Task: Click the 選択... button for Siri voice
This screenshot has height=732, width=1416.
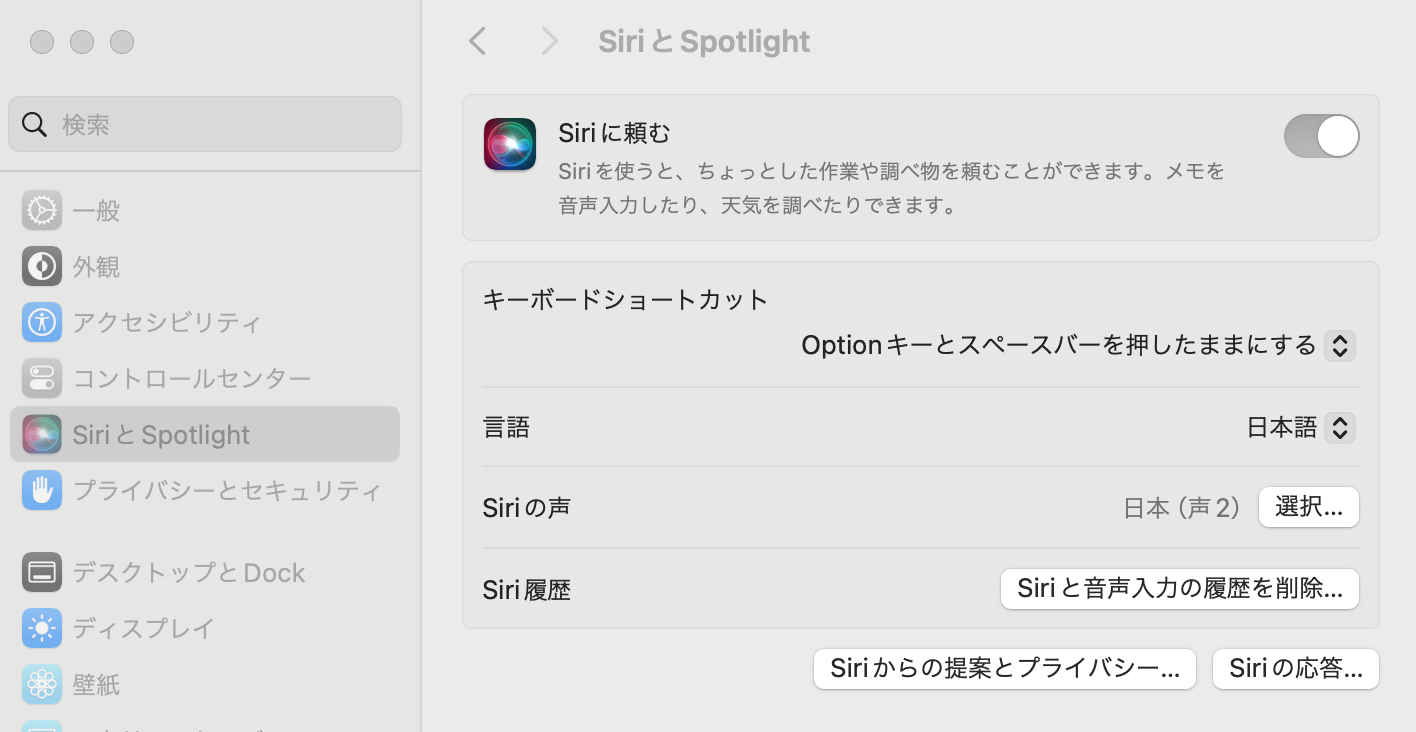Action: [x=1308, y=507]
